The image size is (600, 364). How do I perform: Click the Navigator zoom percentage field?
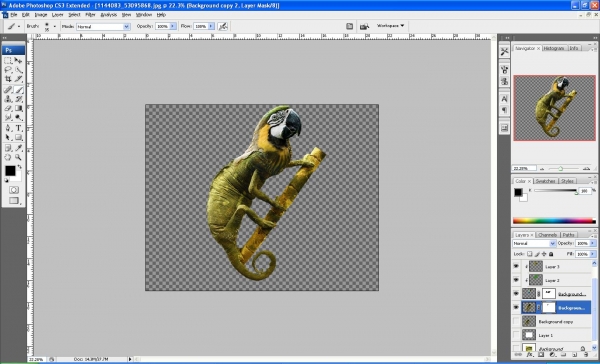click(524, 168)
